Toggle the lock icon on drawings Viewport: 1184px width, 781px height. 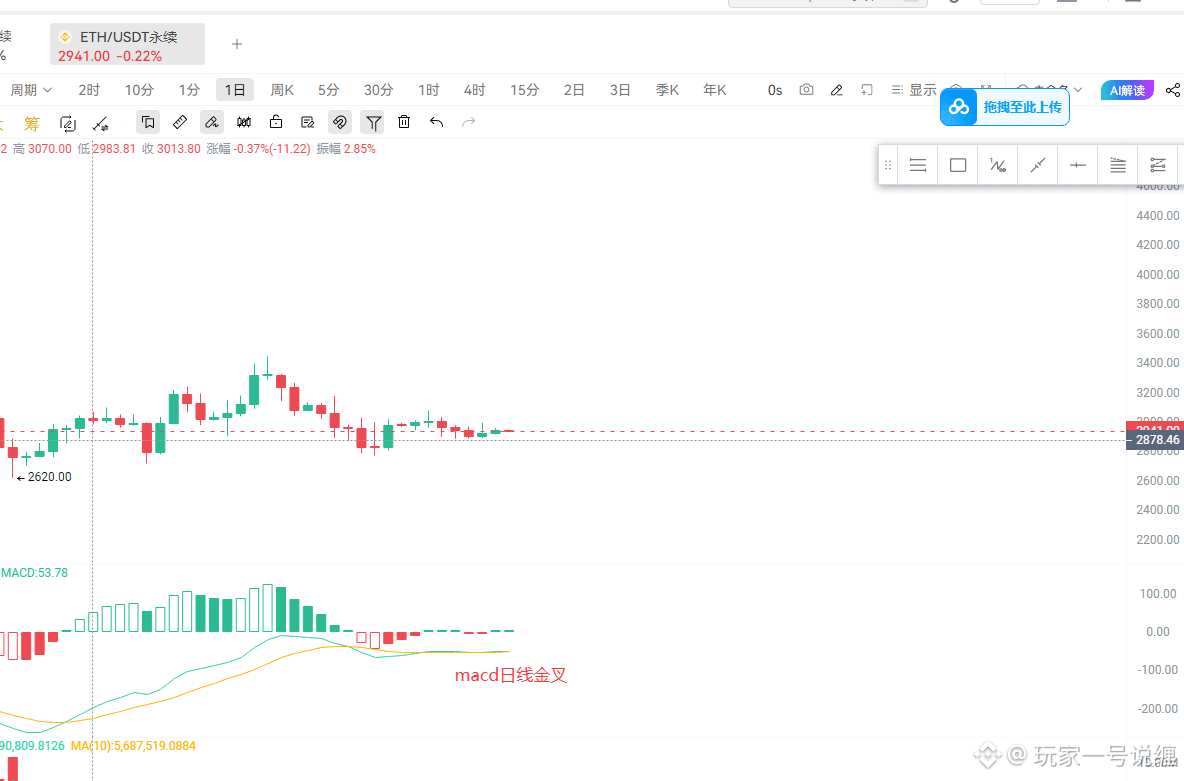[x=275, y=122]
